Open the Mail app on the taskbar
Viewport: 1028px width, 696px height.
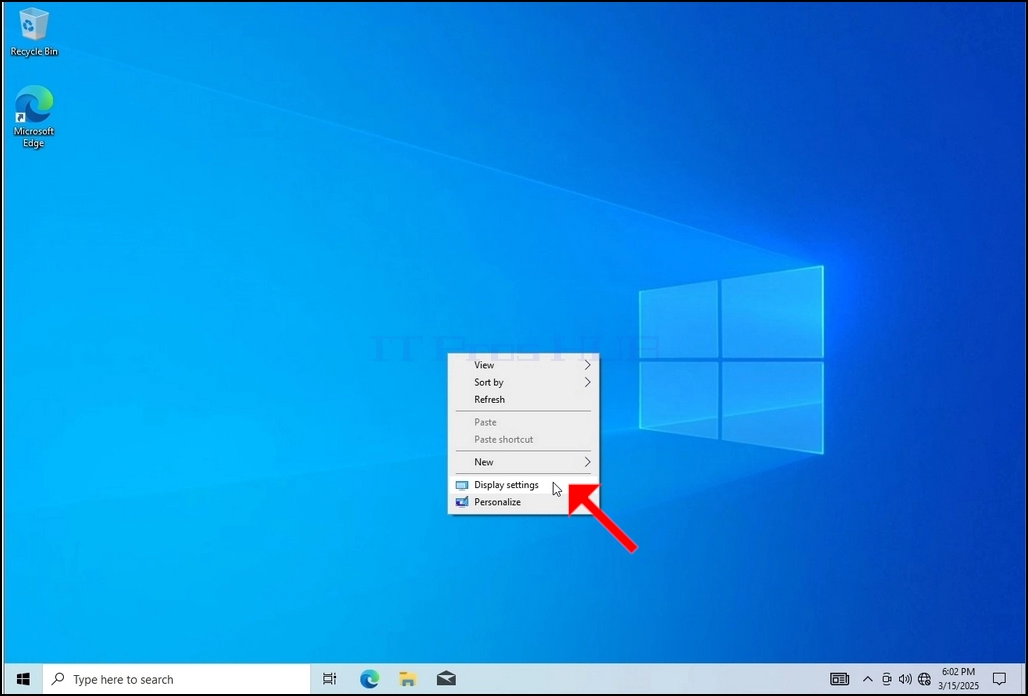446,679
